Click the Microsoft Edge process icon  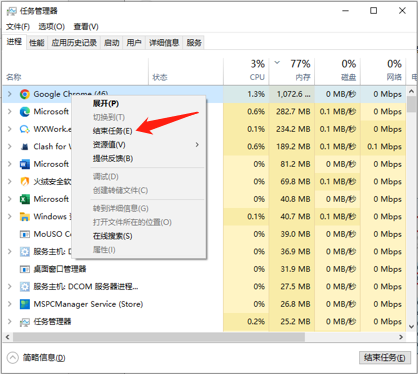[25, 112]
